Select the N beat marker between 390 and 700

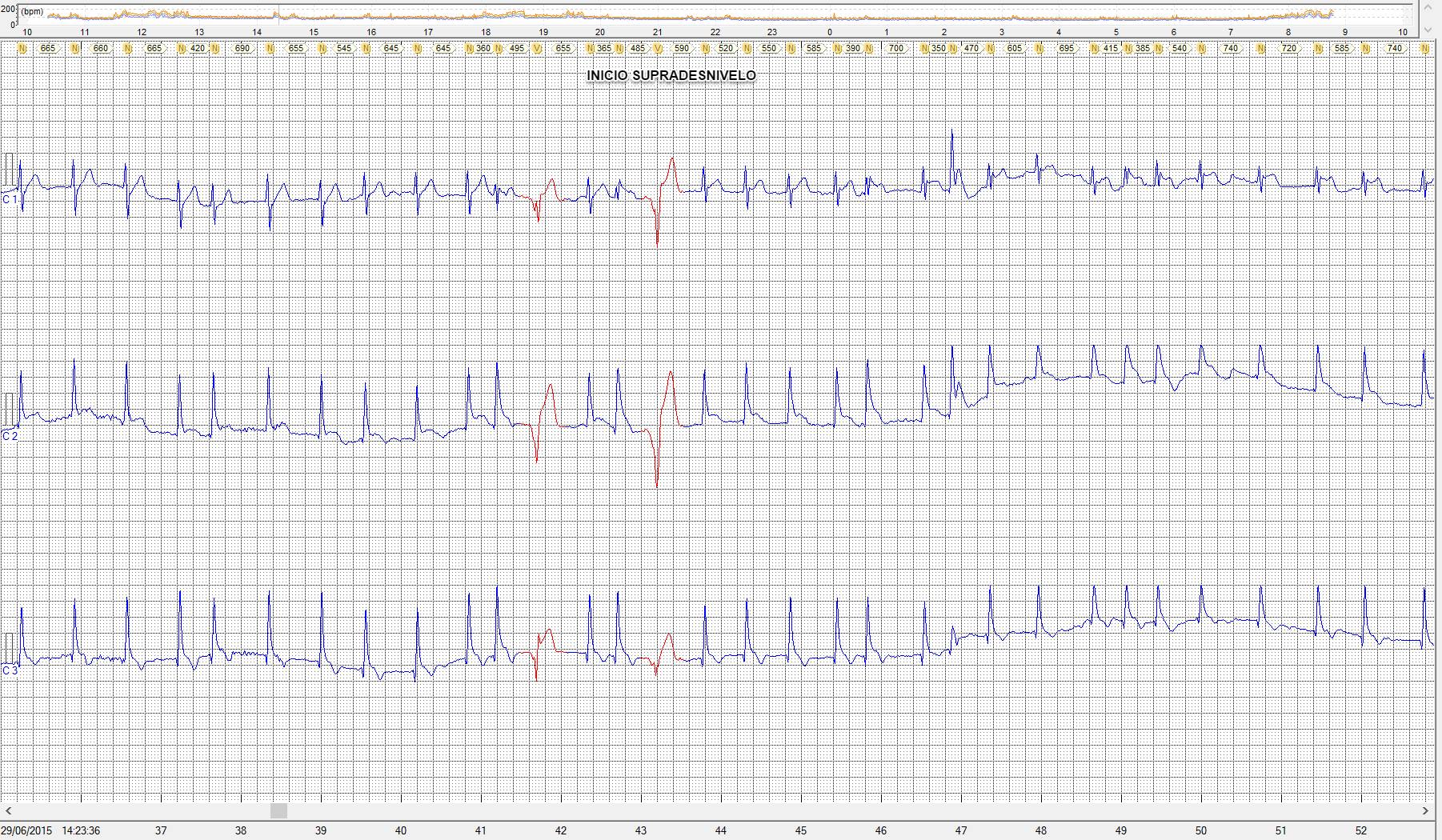[x=868, y=48]
